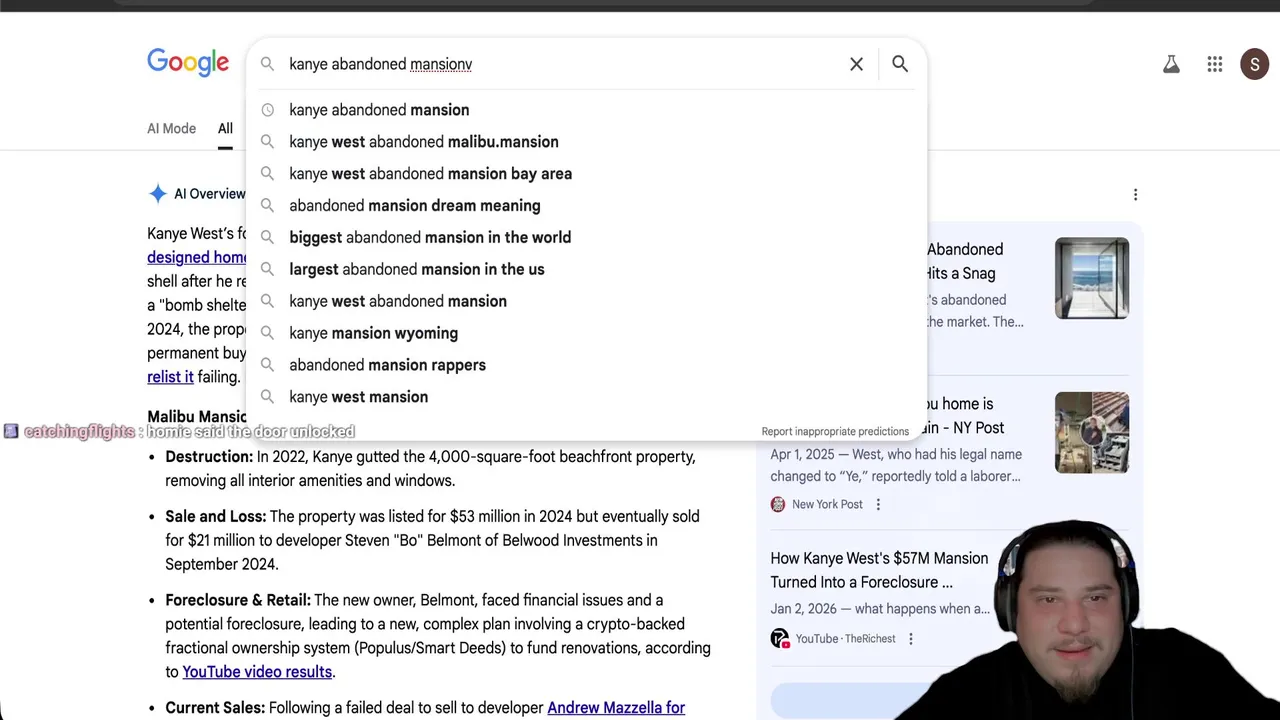
Task: Open more options next to New York Post
Action: (878, 504)
